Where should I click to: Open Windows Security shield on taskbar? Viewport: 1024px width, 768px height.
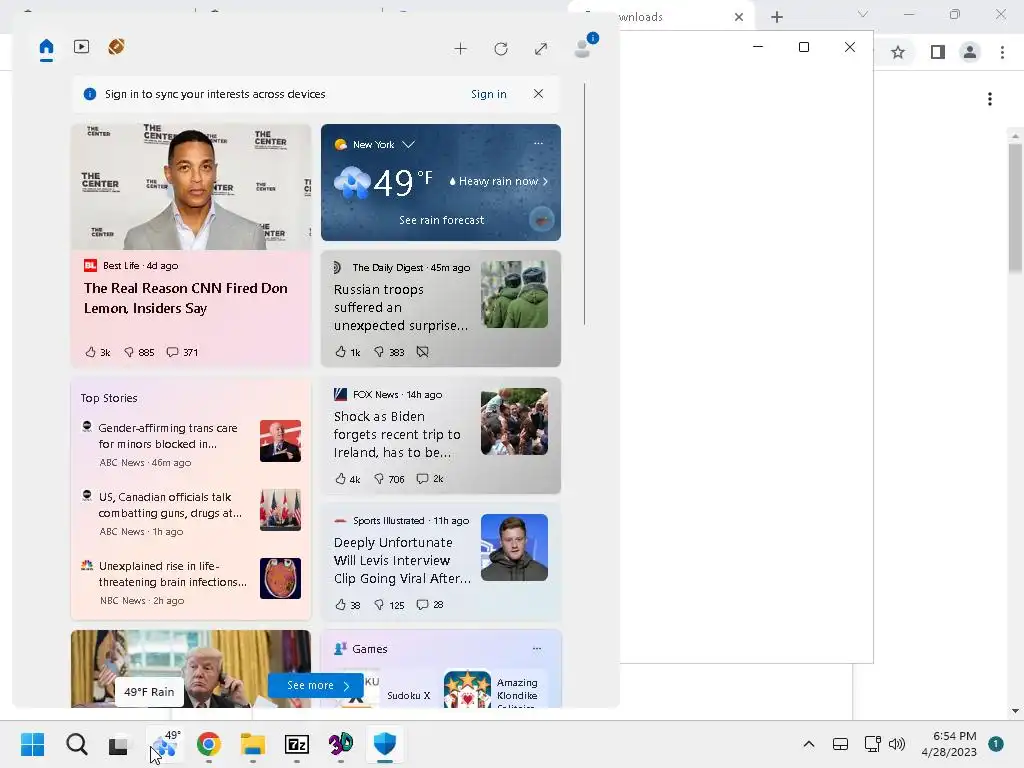[385, 744]
